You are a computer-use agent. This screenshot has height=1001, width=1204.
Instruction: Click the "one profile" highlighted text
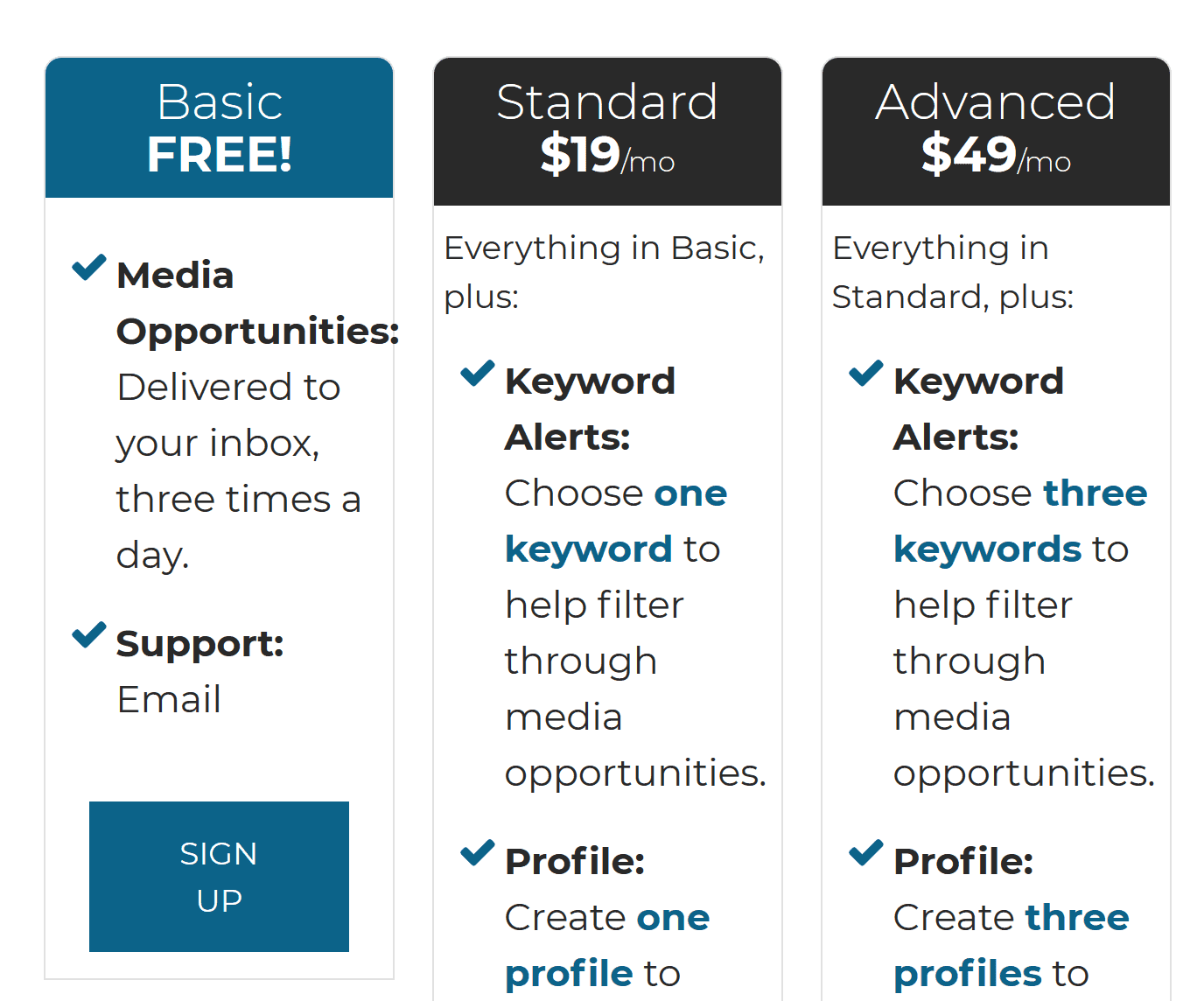coord(607,946)
